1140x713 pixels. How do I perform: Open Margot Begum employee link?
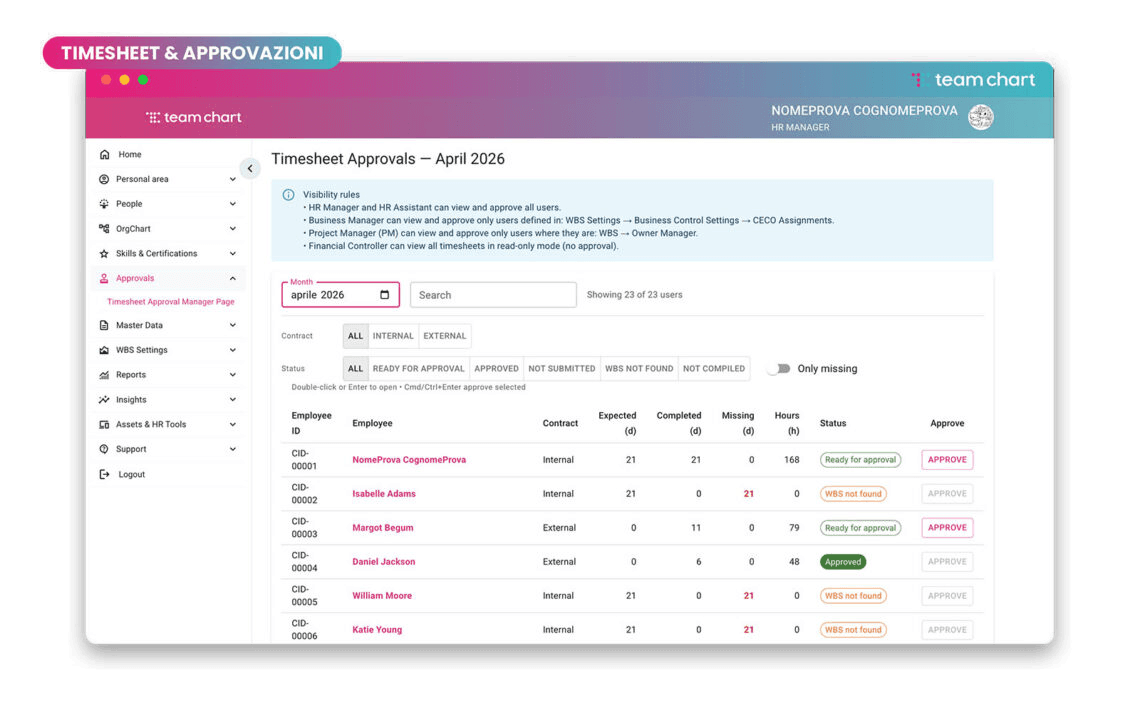tap(382, 528)
